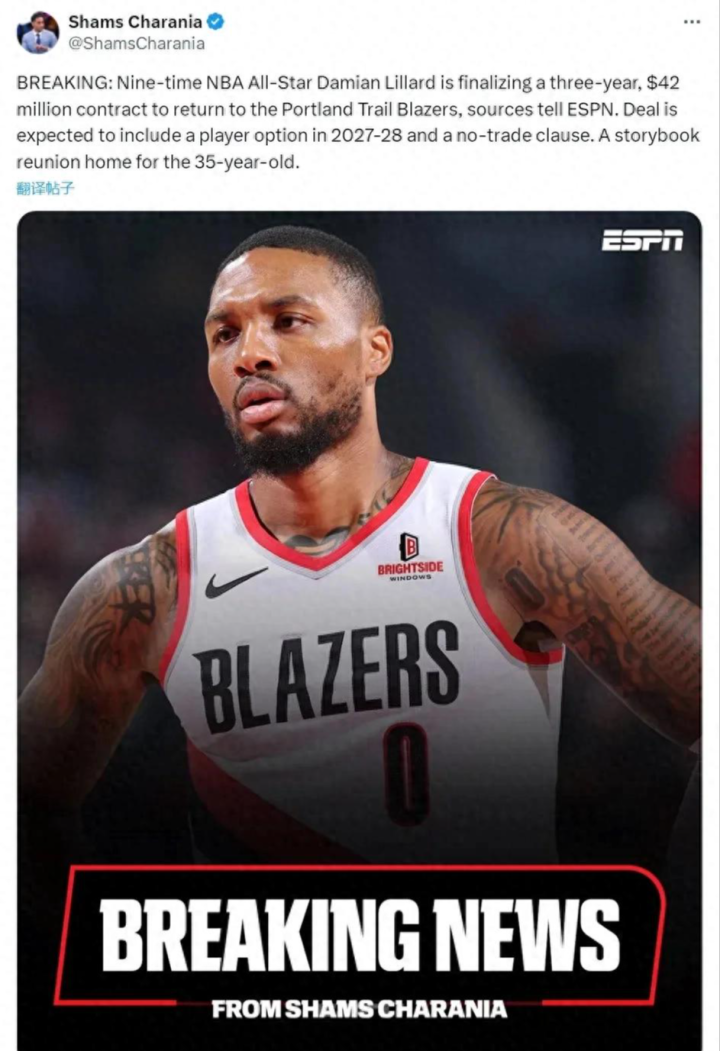Click the ESPN logo on the image
720x1051 pixels.
(x=642, y=241)
